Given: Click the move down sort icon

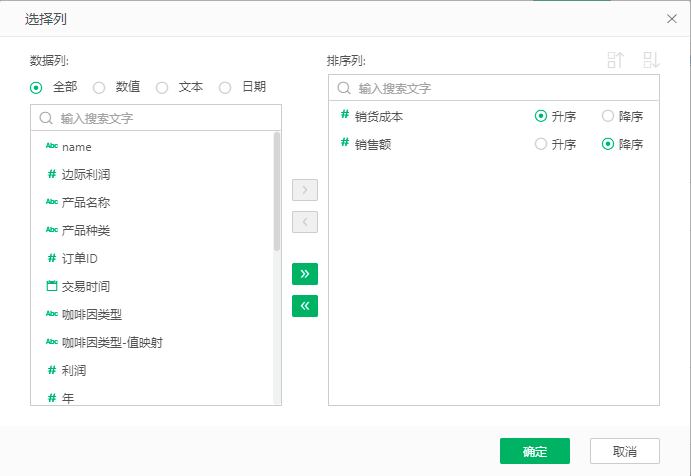Looking at the screenshot, I should click(651, 60).
